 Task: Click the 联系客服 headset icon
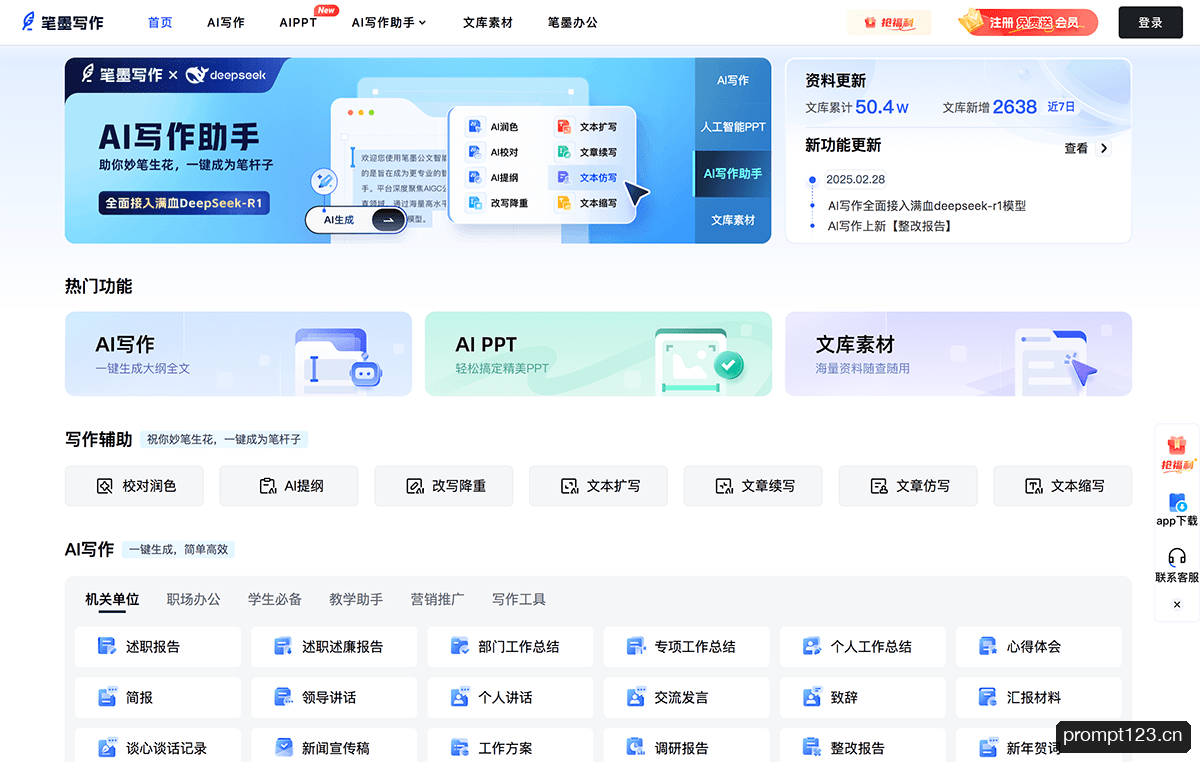point(1177,558)
